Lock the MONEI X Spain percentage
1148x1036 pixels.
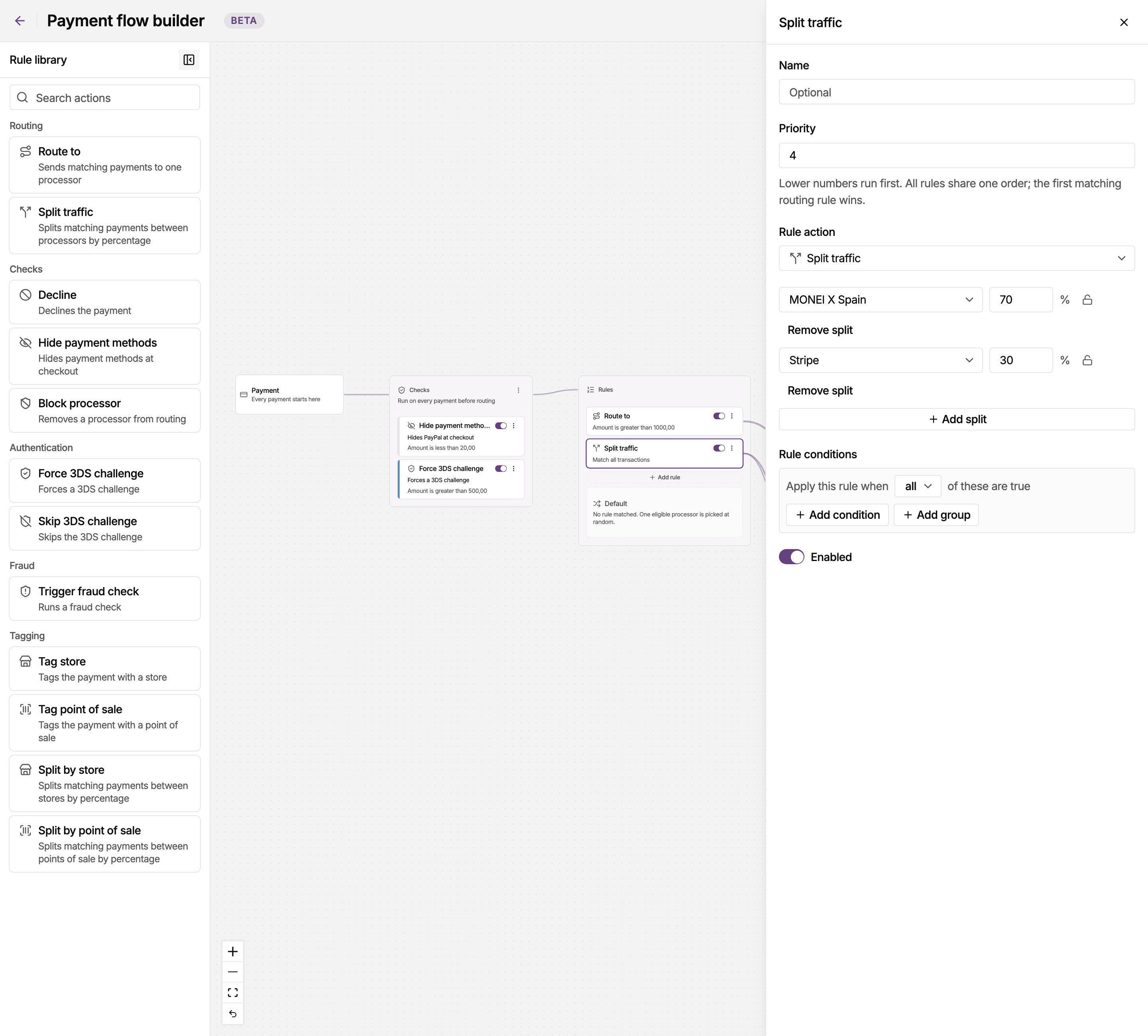click(x=1087, y=299)
